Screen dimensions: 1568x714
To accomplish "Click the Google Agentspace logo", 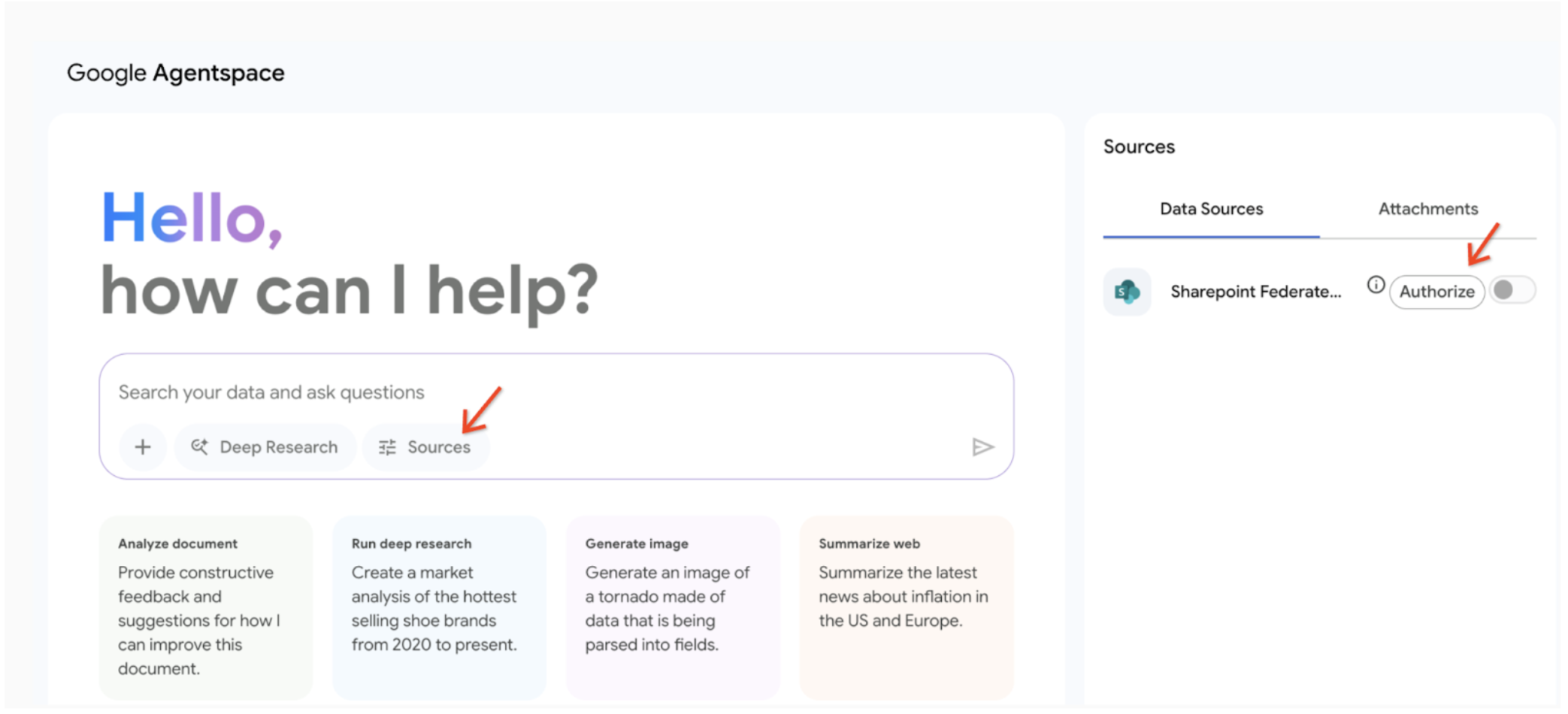I will coord(176,73).
